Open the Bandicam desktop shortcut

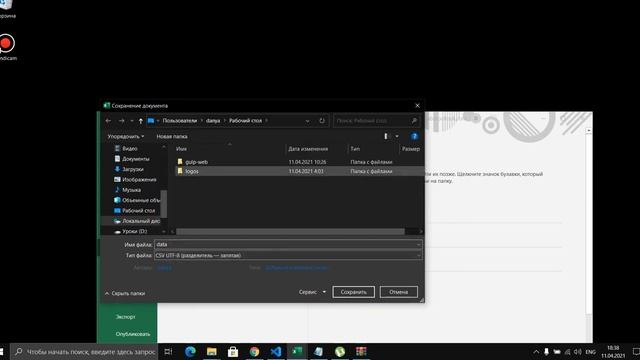tap(7, 47)
